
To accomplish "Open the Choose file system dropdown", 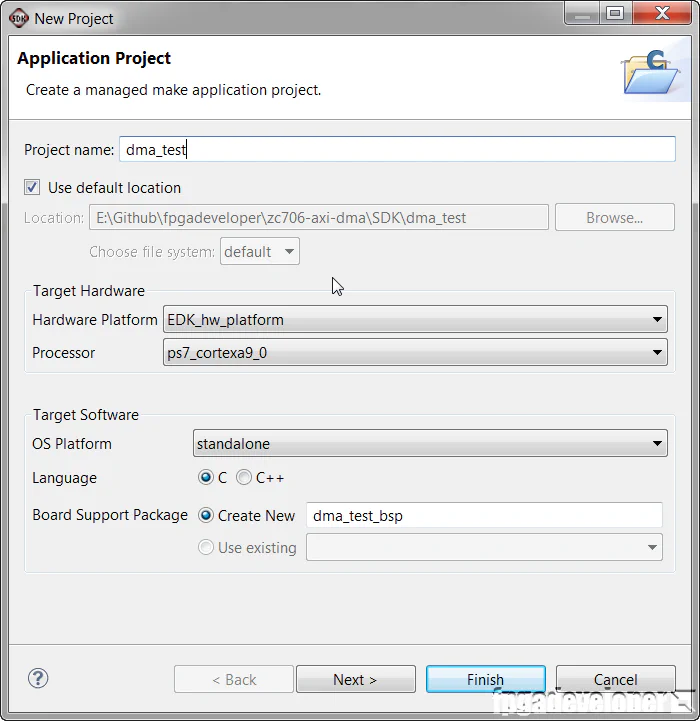I will [259, 252].
